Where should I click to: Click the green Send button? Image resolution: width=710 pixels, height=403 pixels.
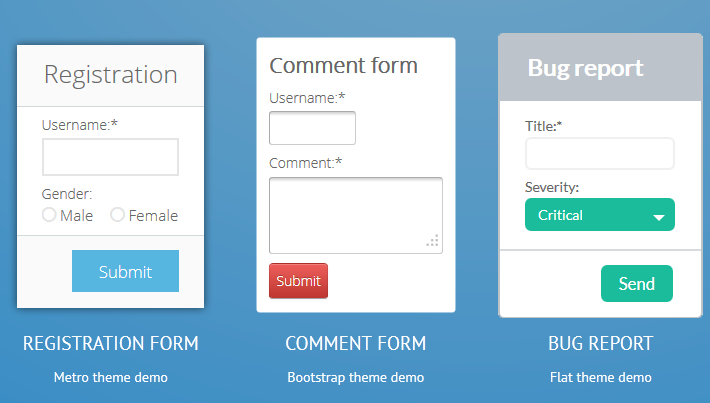637,283
